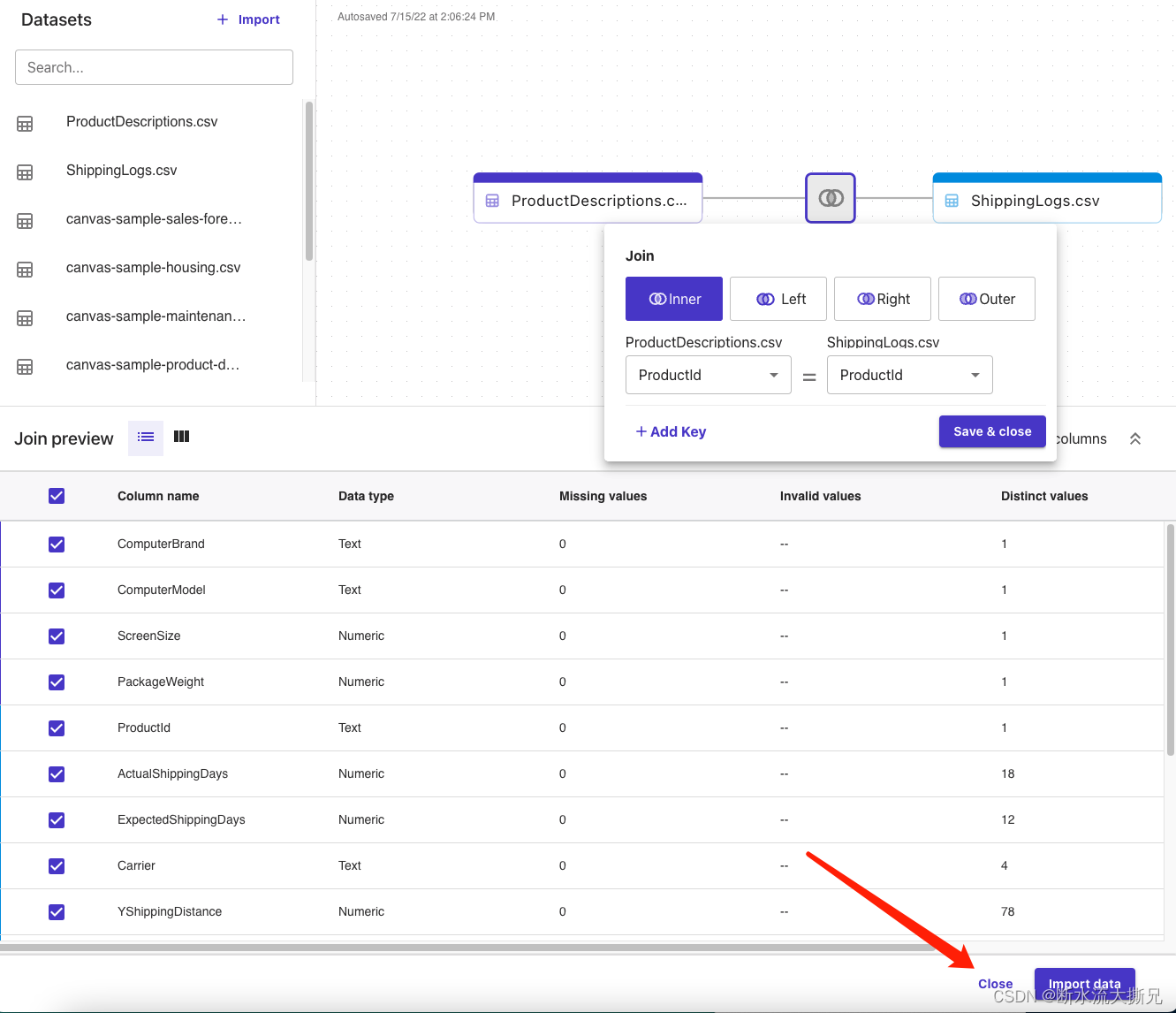The image size is (1176, 1013).
Task: Click Save & close button
Action: coord(992,431)
